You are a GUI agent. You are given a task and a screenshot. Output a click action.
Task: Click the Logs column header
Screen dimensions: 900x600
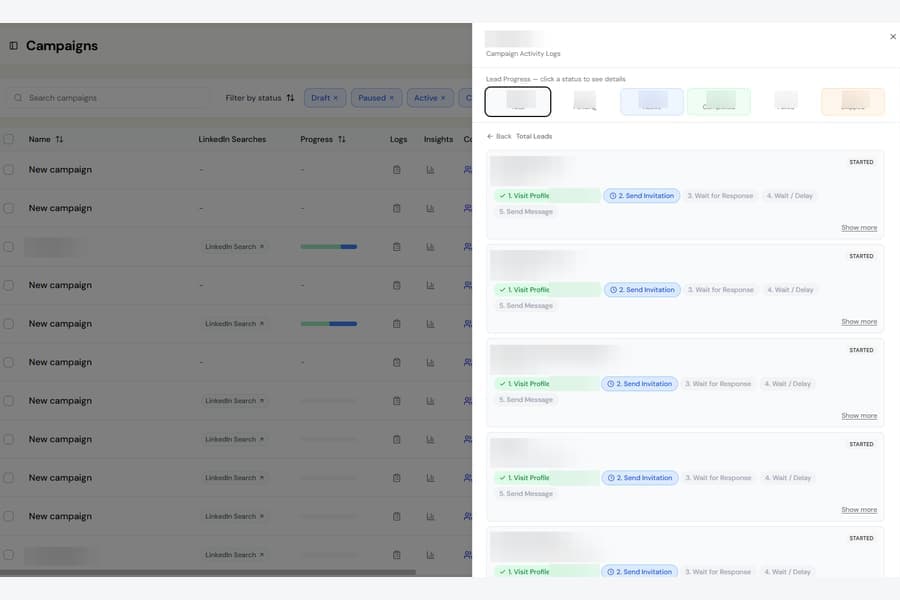tap(398, 140)
